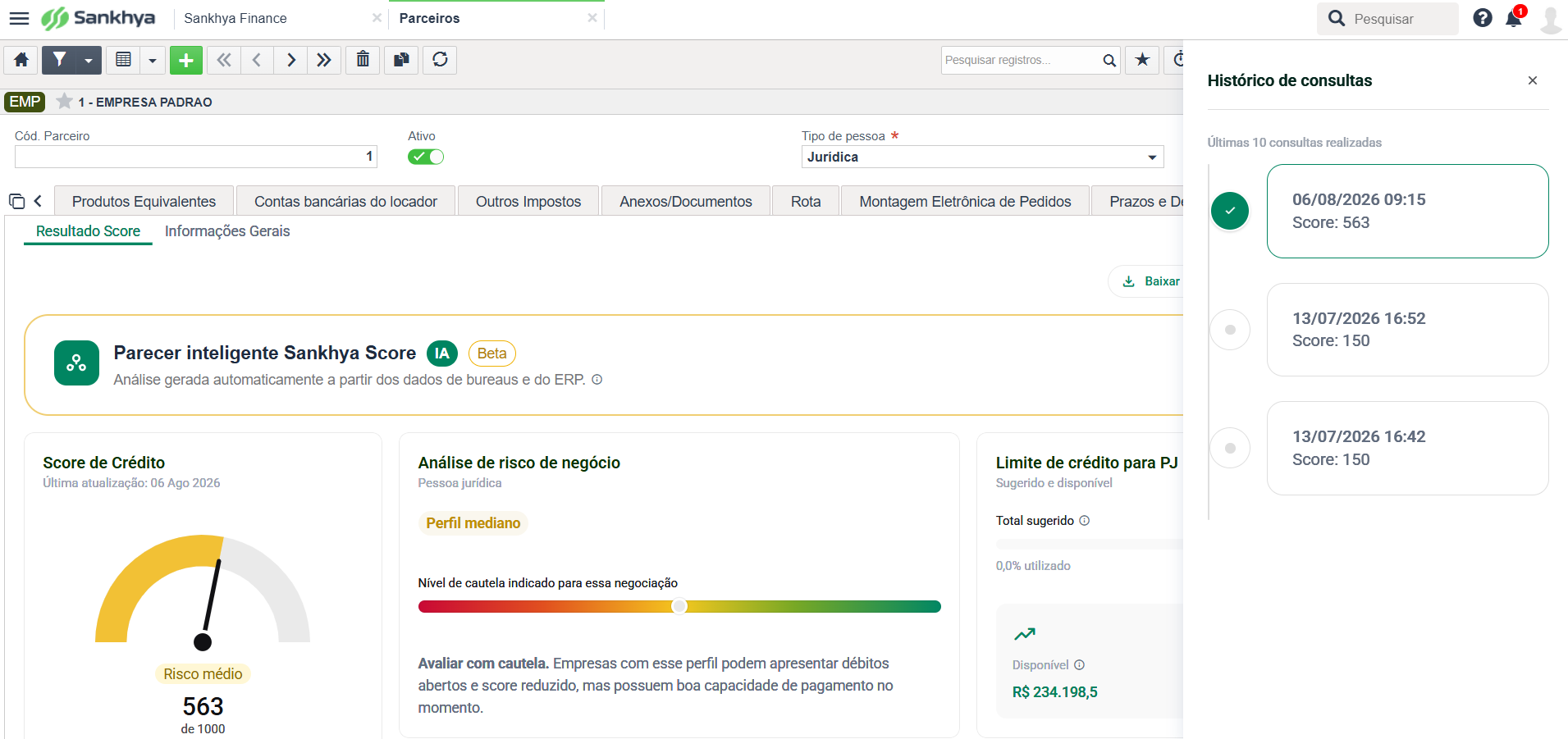Jump to last record
1568x739 pixels.
[324, 60]
